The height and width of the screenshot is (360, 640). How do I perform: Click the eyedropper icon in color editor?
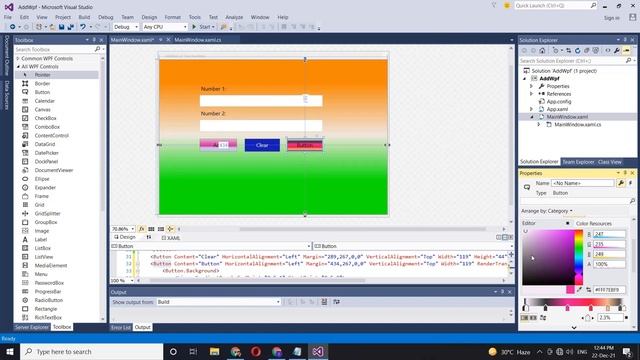tap(579, 289)
